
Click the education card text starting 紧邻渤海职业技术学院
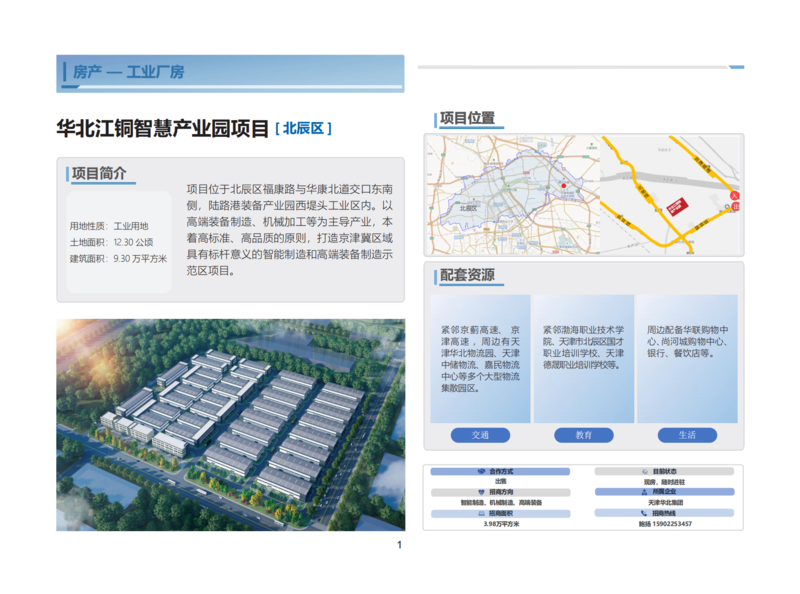click(584, 347)
